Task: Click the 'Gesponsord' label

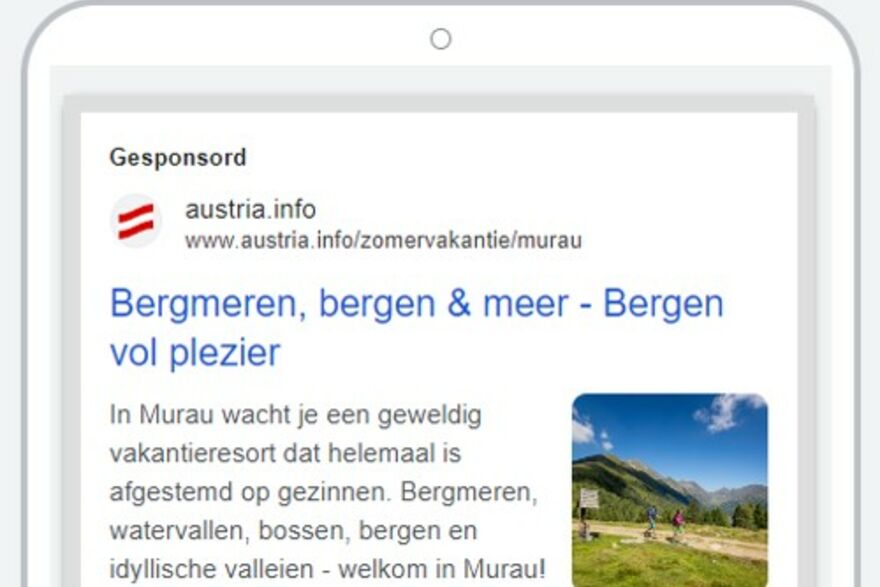Action: pos(178,158)
